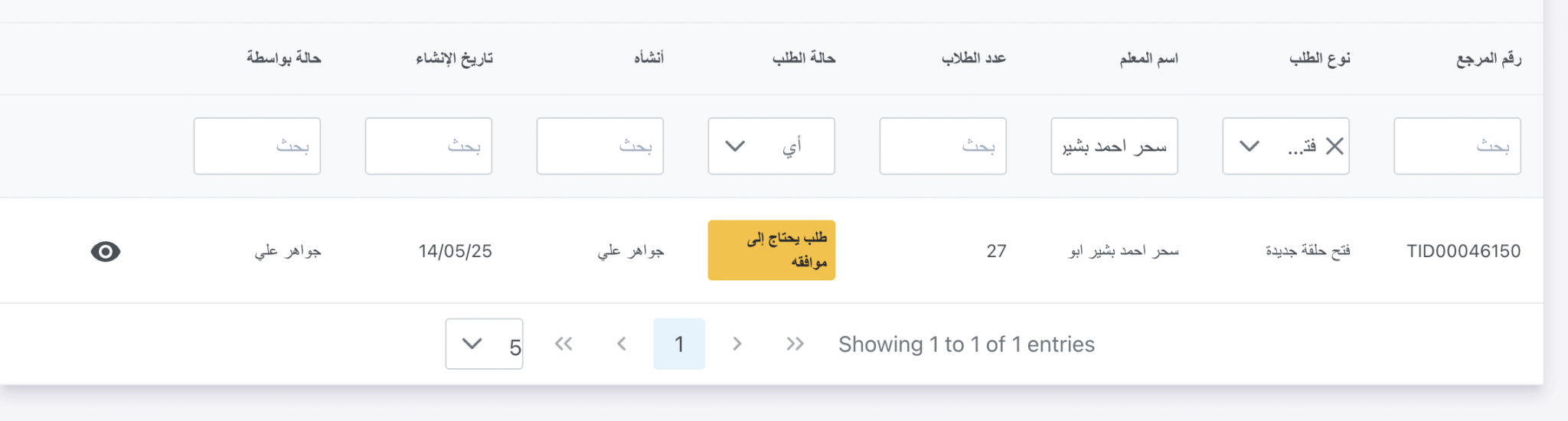
Task: Click the eye icon to view request
Action: coord(106,251)
